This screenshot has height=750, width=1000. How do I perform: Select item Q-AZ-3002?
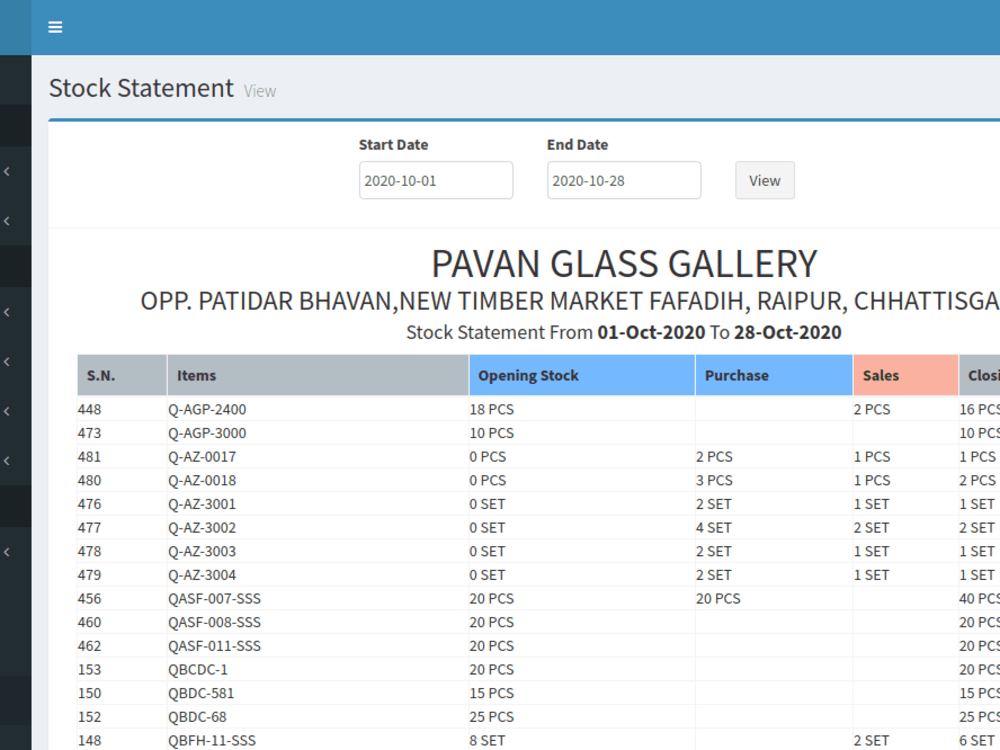pos(202,527)
